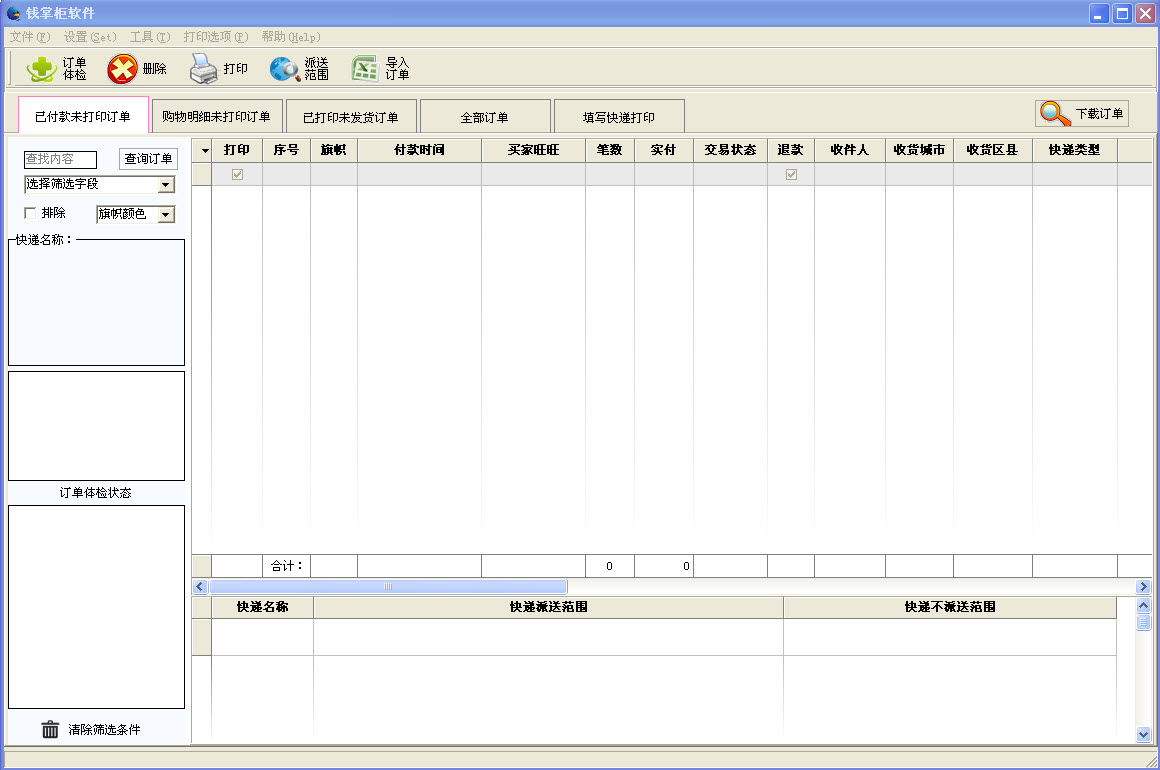Viewport: 1160px width, 770px height.
Task: Open the 打印选项(P) menu
Action: (x=216, y=37)
